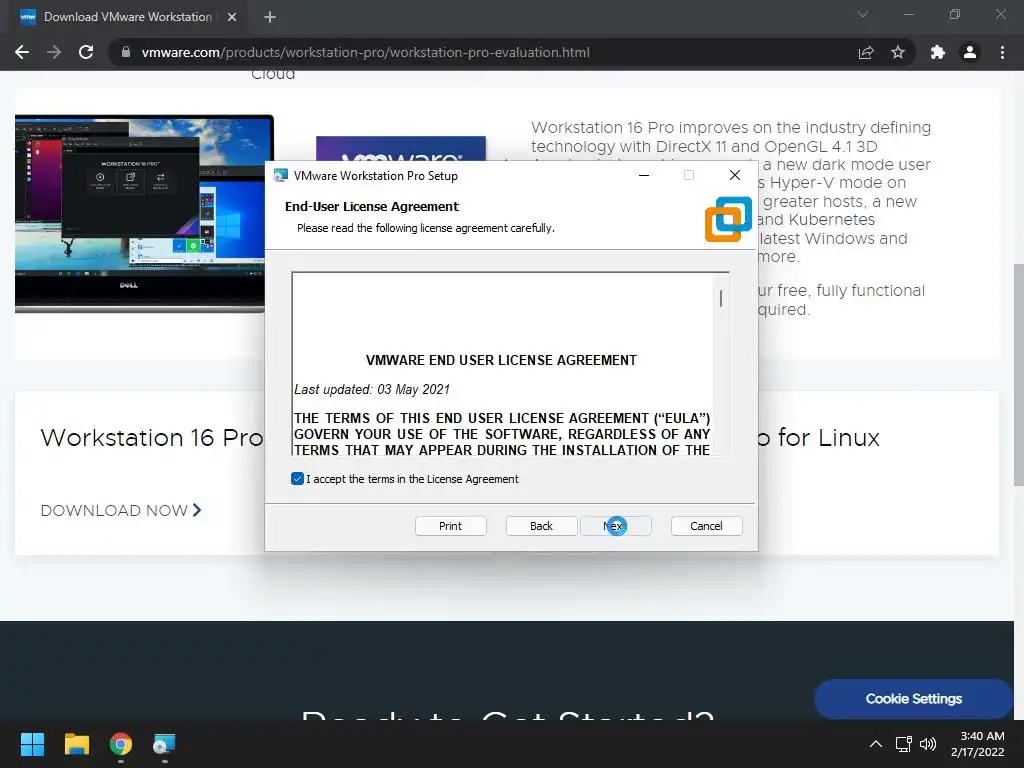The image size is (1024, 768).
Task: Open the Windows Start menu
Action: (x=32, y=744)
